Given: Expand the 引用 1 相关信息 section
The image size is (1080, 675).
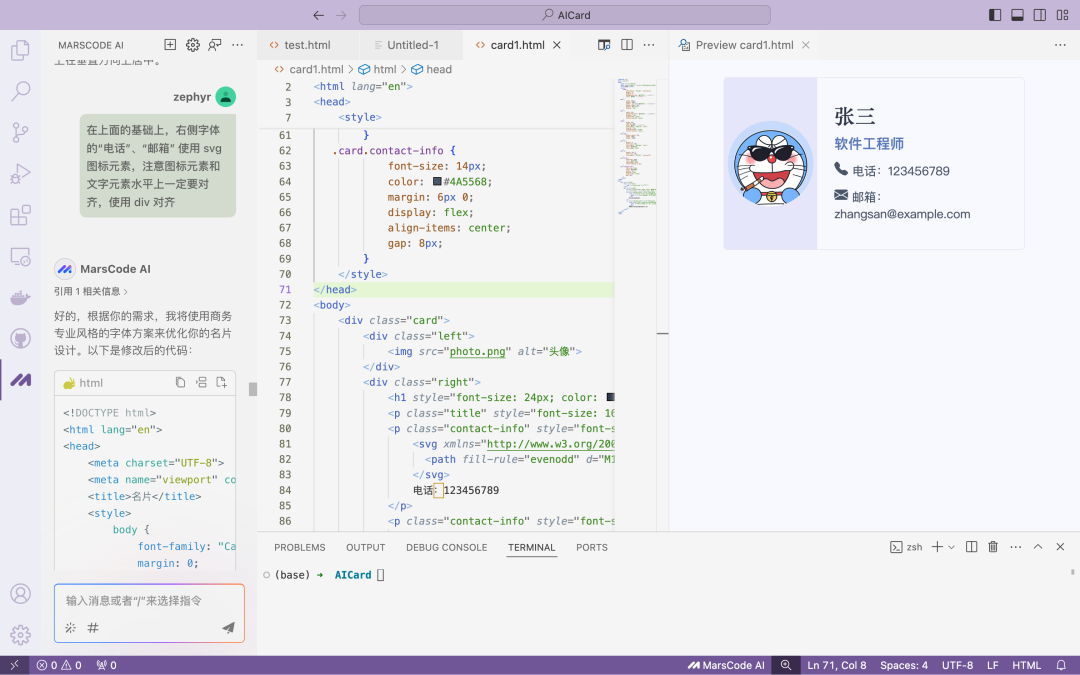Looking at the screenshot, I should click(92, 291).
